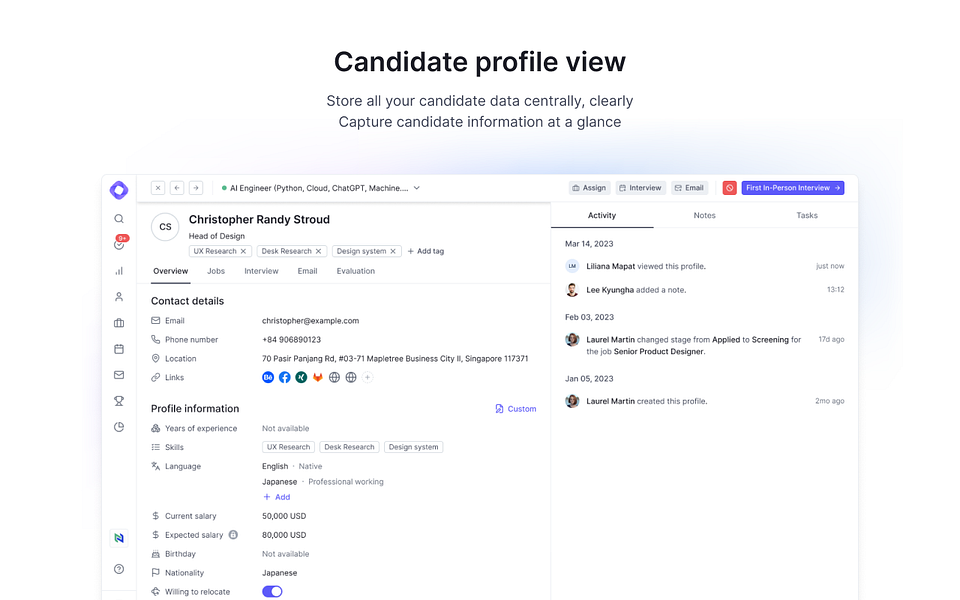The image size is (960, 600).
Task: Open the calendar icon in the sidebar
Action: pyautogui.click(x=119, y=347)
